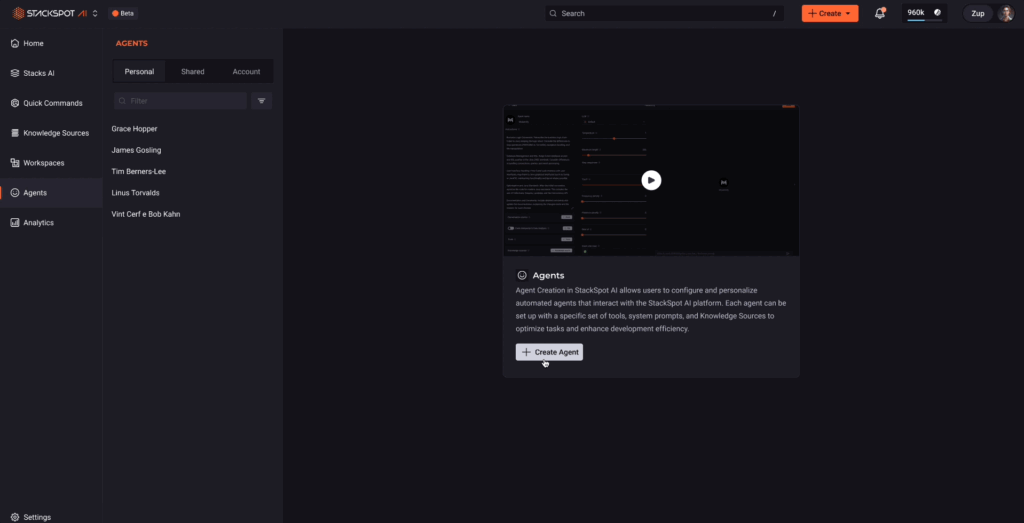Open Workspaces section

(x=51, y=163)
